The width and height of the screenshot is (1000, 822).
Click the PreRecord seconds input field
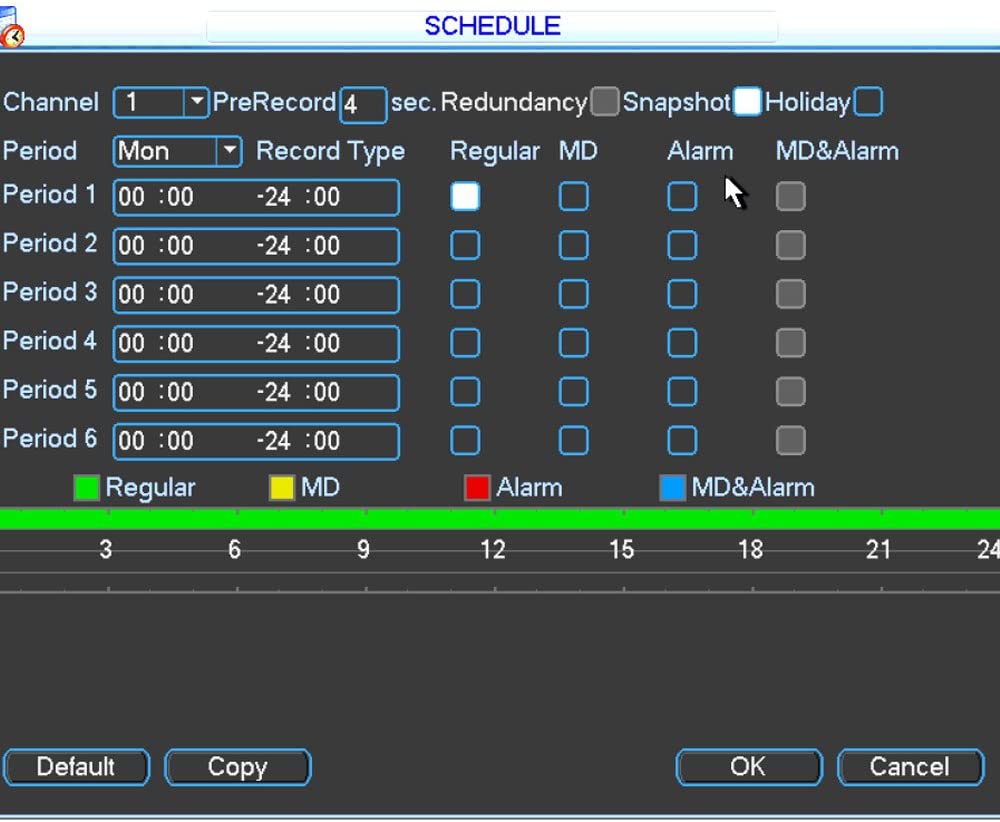point(363,105)
